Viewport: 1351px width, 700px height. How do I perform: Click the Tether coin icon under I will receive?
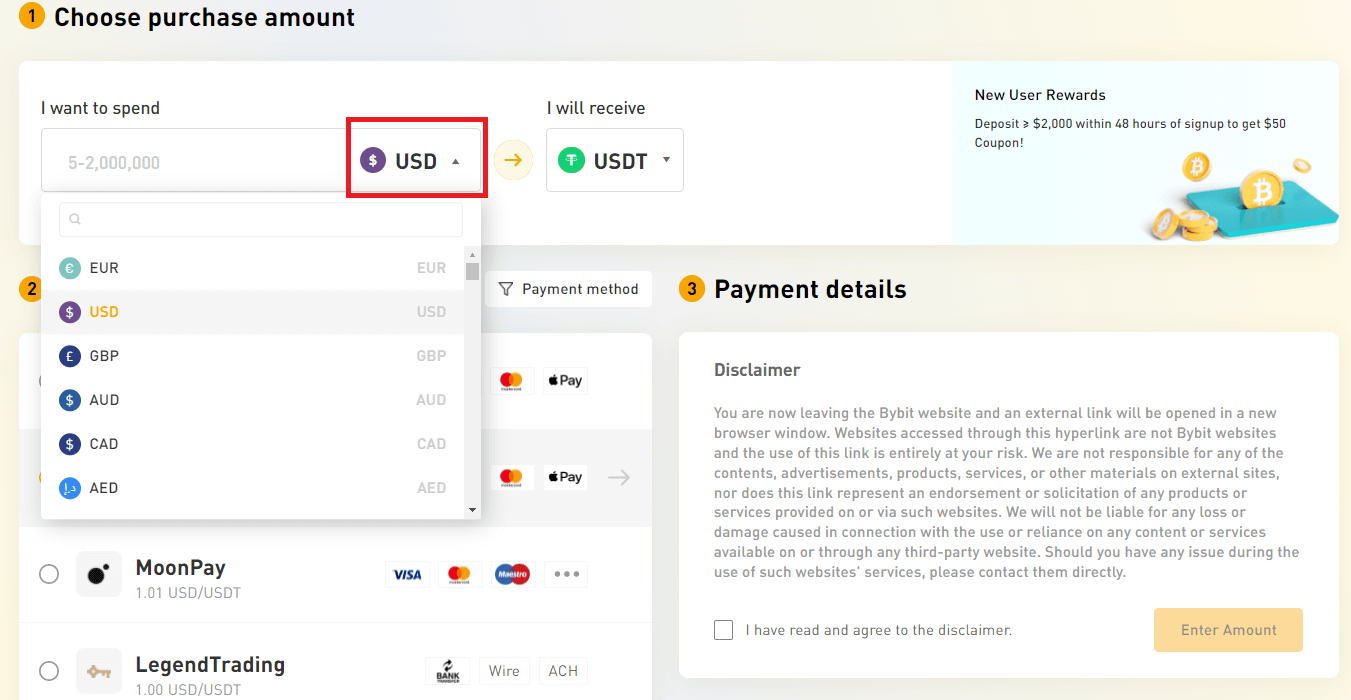click(x=570, y=160)
